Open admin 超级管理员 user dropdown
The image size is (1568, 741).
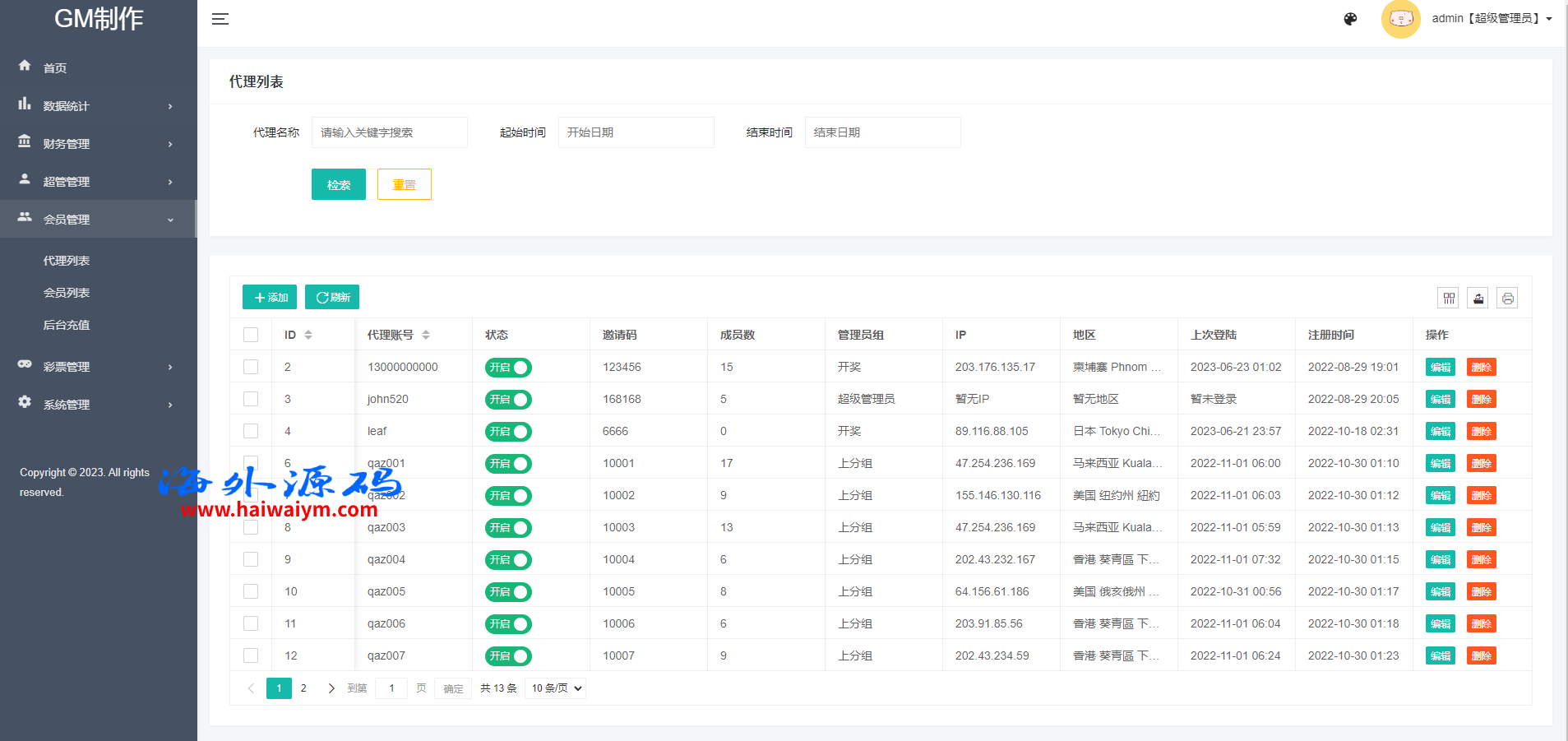pyautogui.click(x=1492, y=19)
